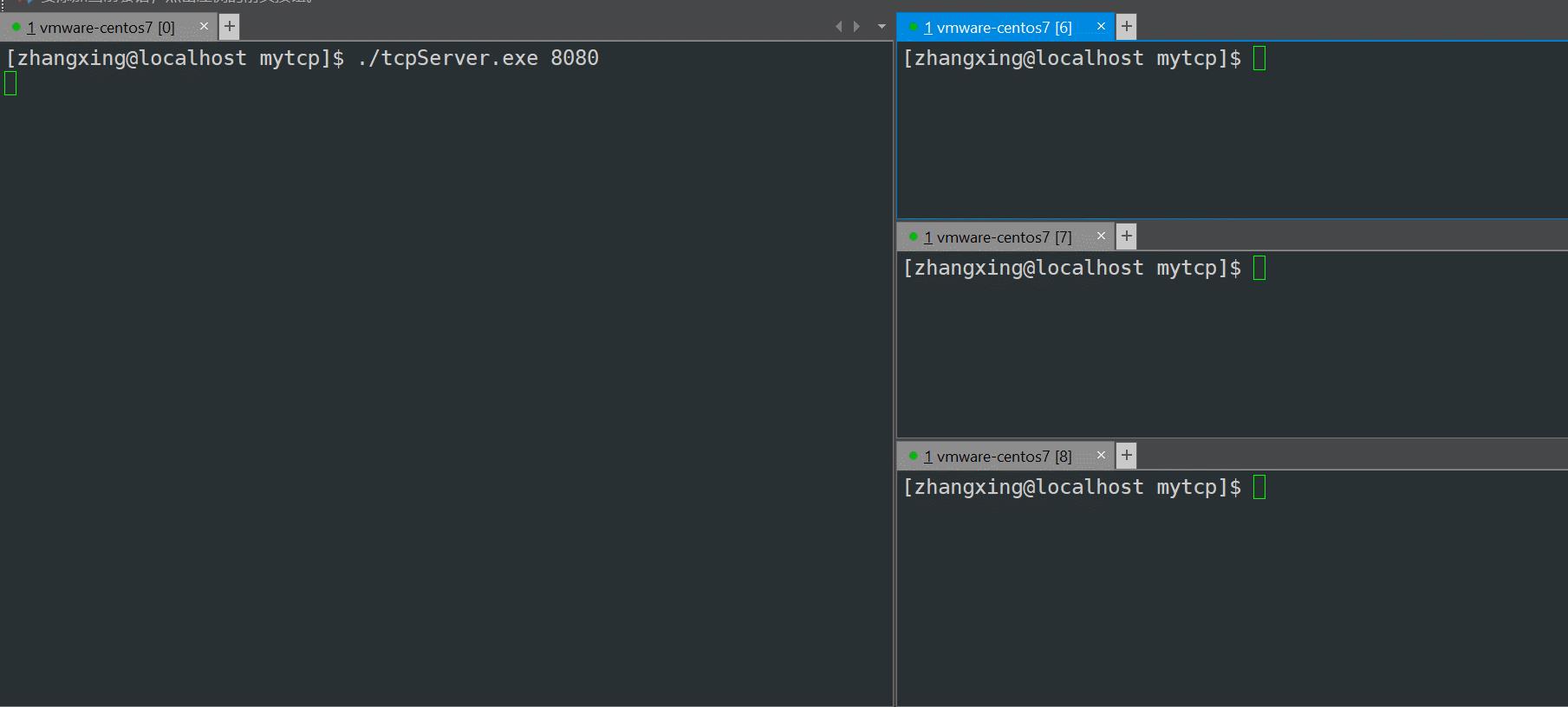The image size is (1568, 707).
Task: Close the vmware-centos7 [0] tab
Action: coord(204,26)
